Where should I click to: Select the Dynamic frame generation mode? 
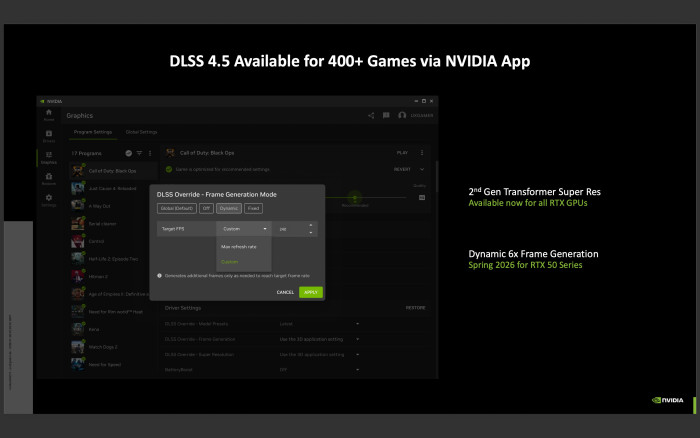(229, 208)
